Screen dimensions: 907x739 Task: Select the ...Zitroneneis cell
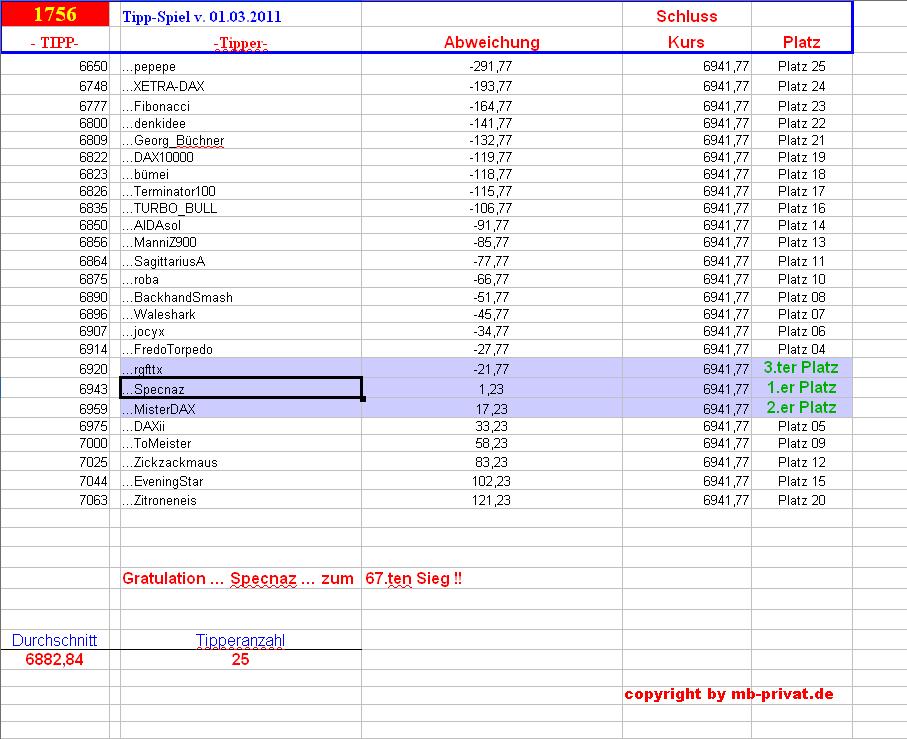241,500
